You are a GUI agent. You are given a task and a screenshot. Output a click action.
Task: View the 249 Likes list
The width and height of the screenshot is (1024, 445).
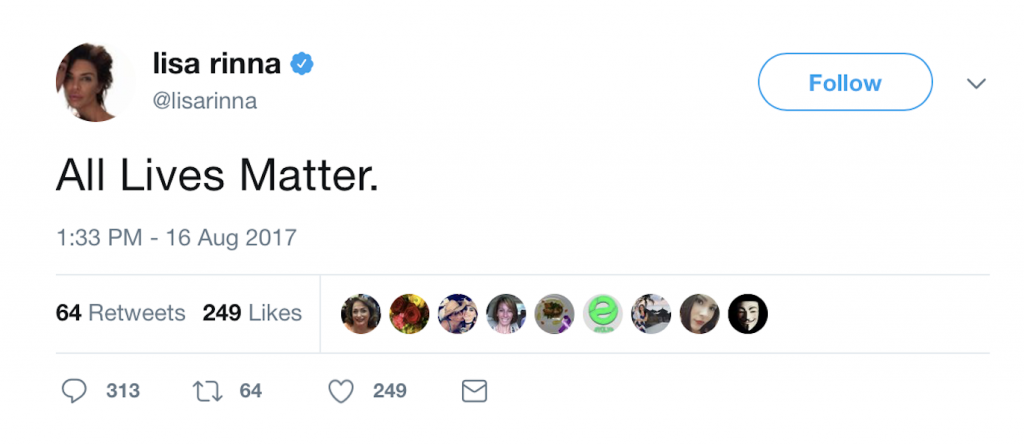[252, 313]
